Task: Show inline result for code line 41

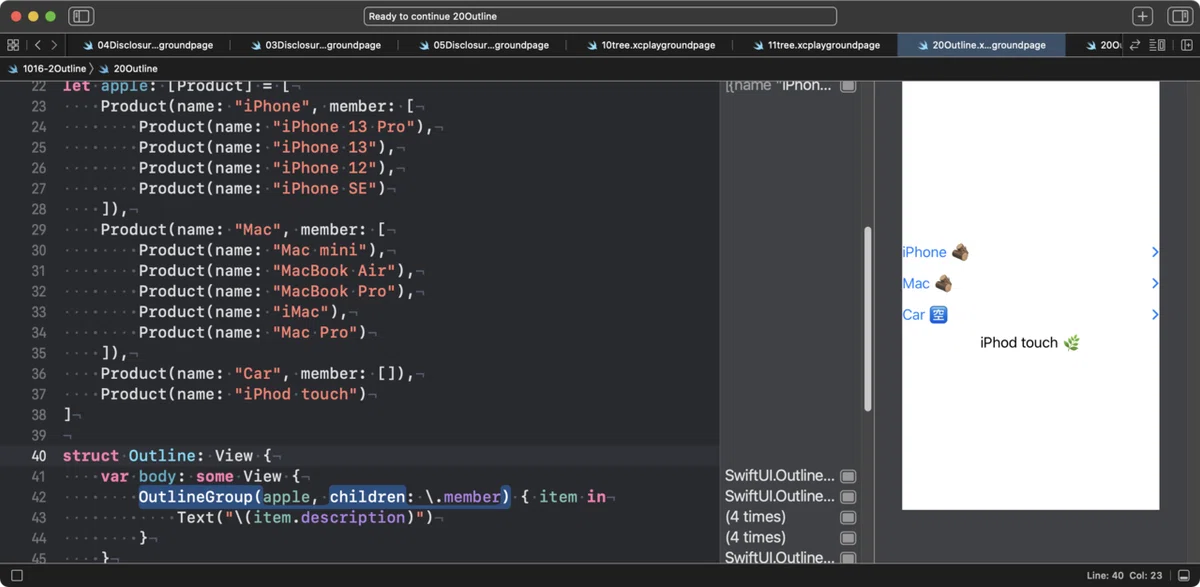Action: click(848, 476)
